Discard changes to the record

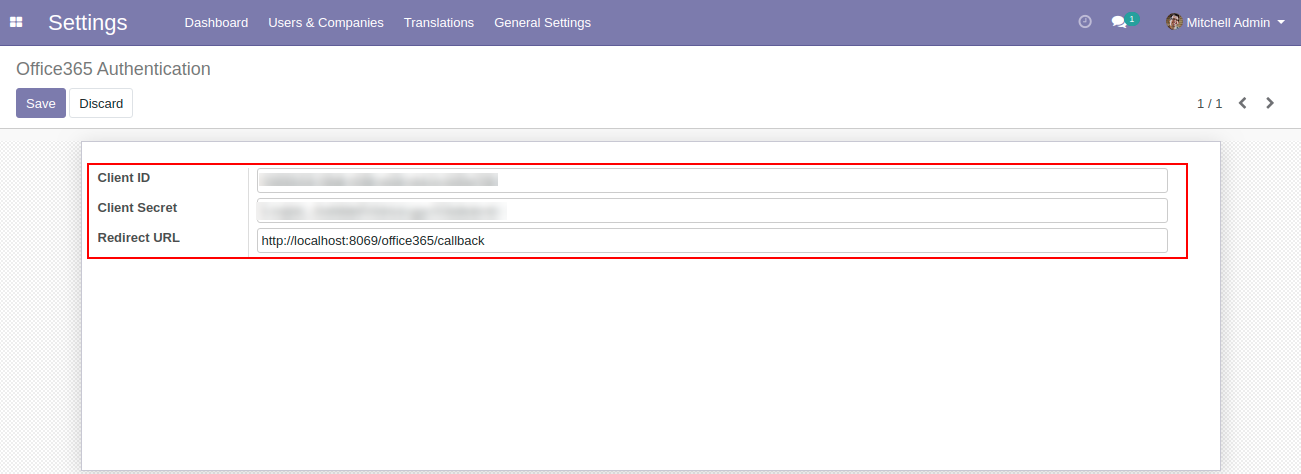pyautogui.click(x=101, y=103)
